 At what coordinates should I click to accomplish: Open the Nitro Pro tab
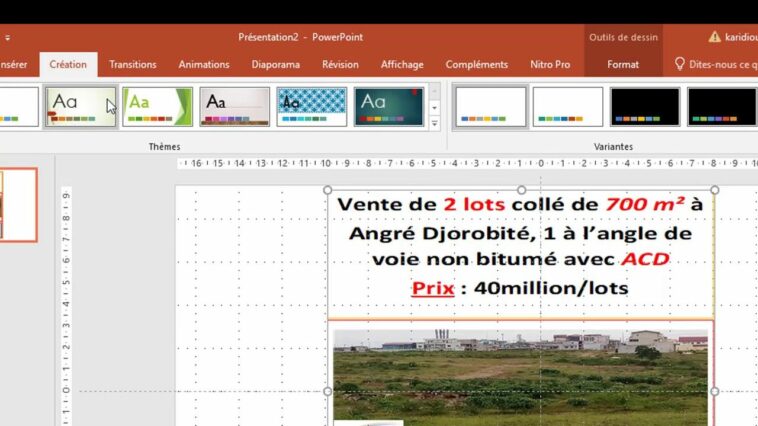[x=550, y=64]
